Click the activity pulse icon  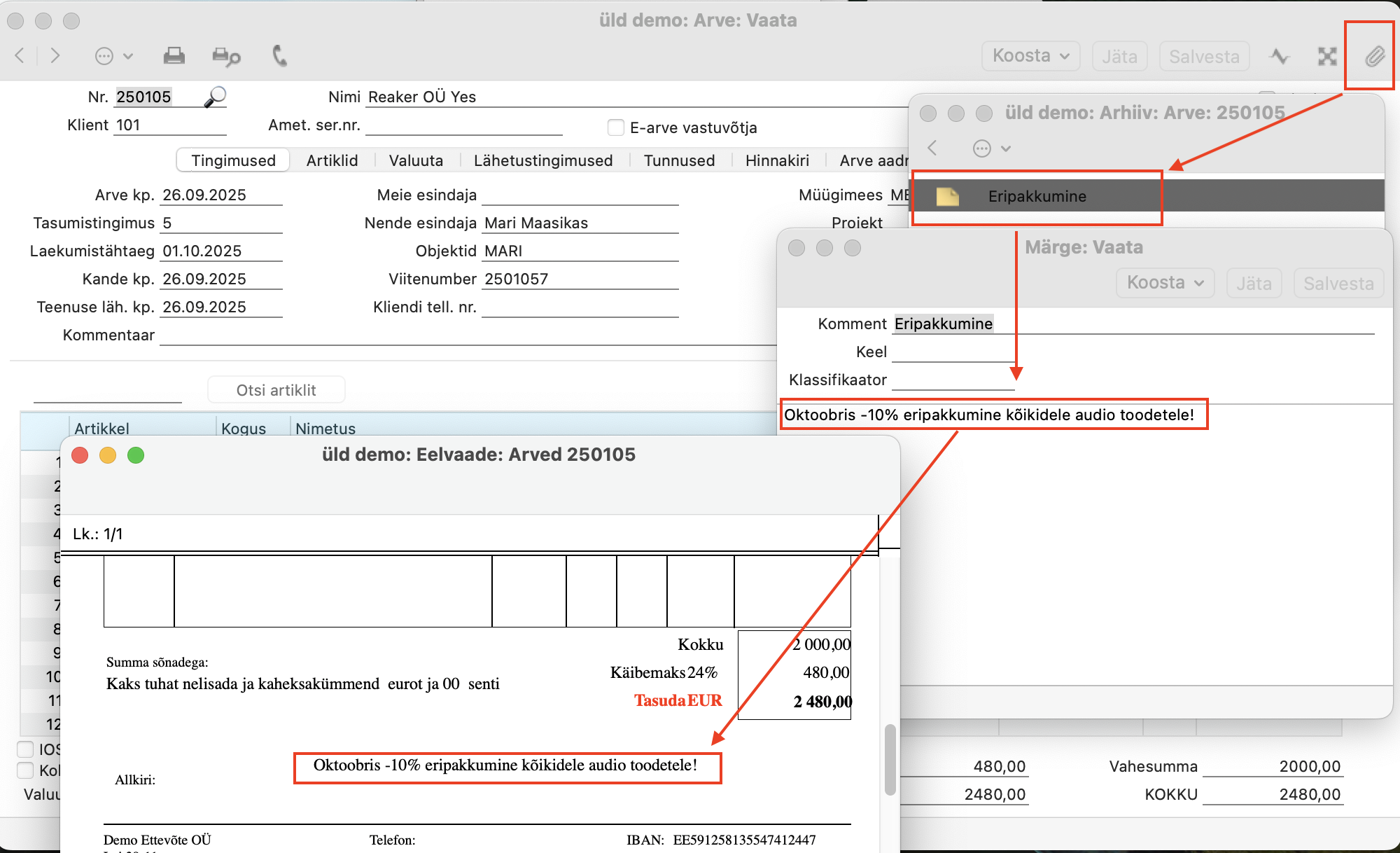tap(1280, 56)
